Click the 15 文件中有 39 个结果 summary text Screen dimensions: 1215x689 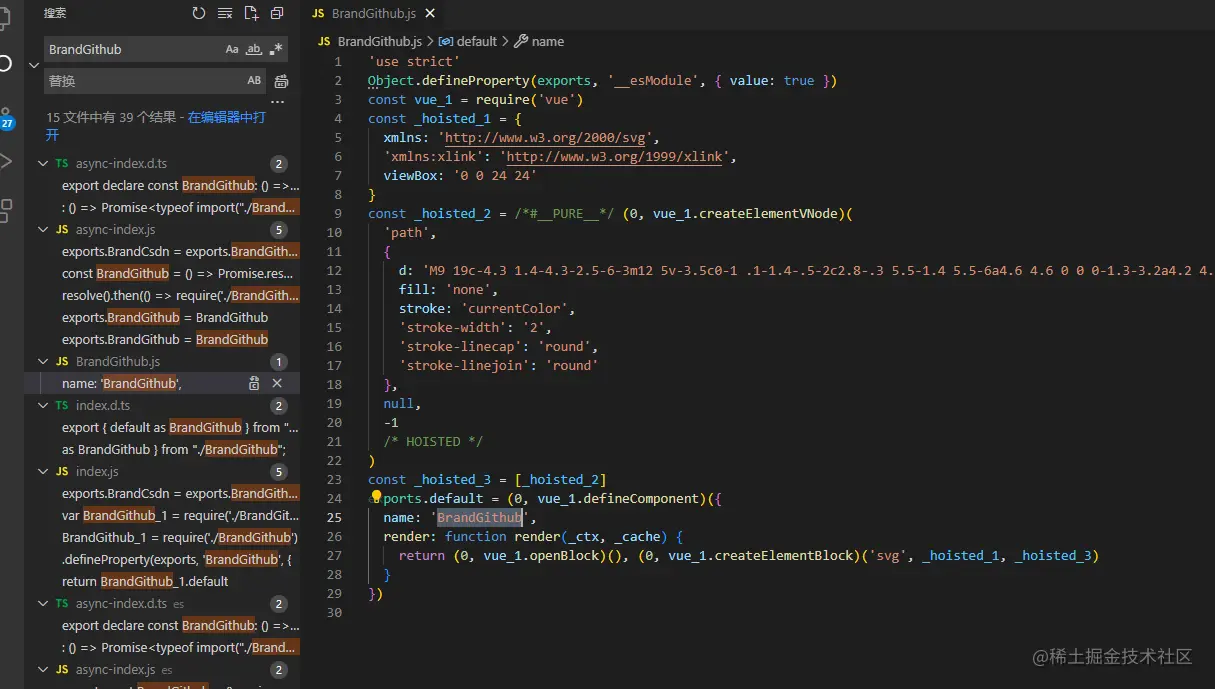(112, 117)
